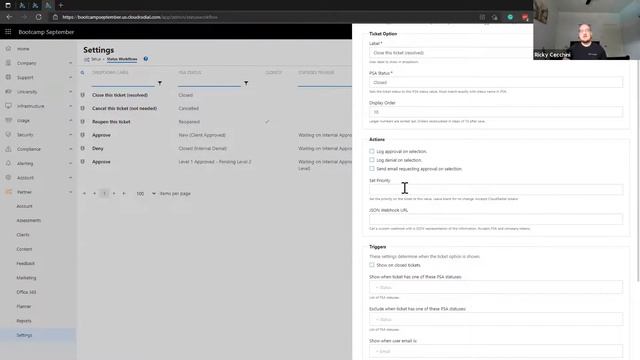Click the green extension icon in browser toolbar
Screen dimensions: 640x360
tap(510, 17)
